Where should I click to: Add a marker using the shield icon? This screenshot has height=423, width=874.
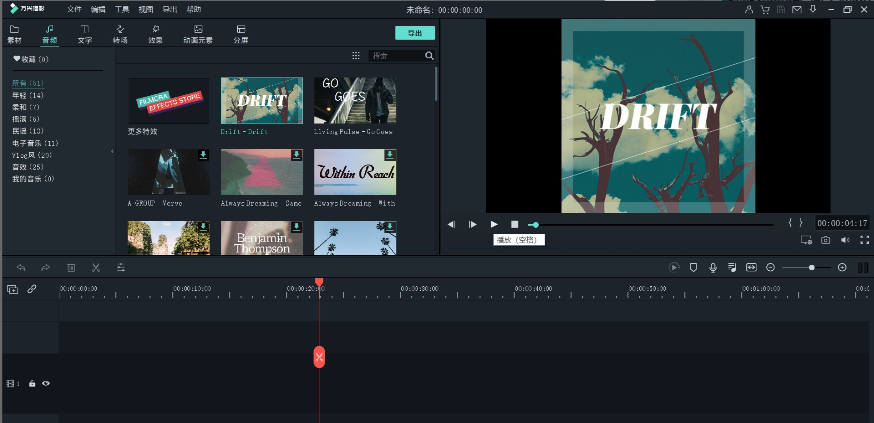point(693,267)
